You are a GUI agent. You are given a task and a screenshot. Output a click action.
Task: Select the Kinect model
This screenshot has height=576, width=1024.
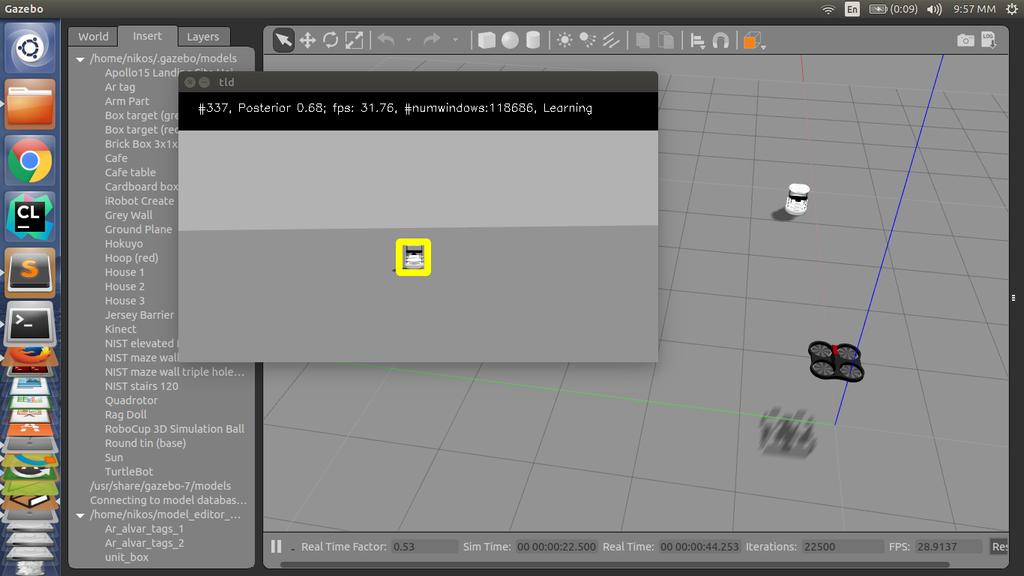(120, 329)
